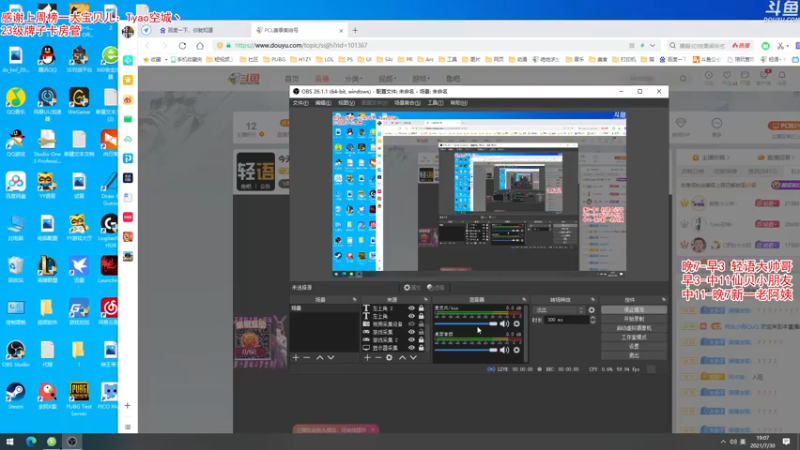800x450 pixels.
Task: Toggle lock on 游戏采集 source
Action: pos(421,332)
